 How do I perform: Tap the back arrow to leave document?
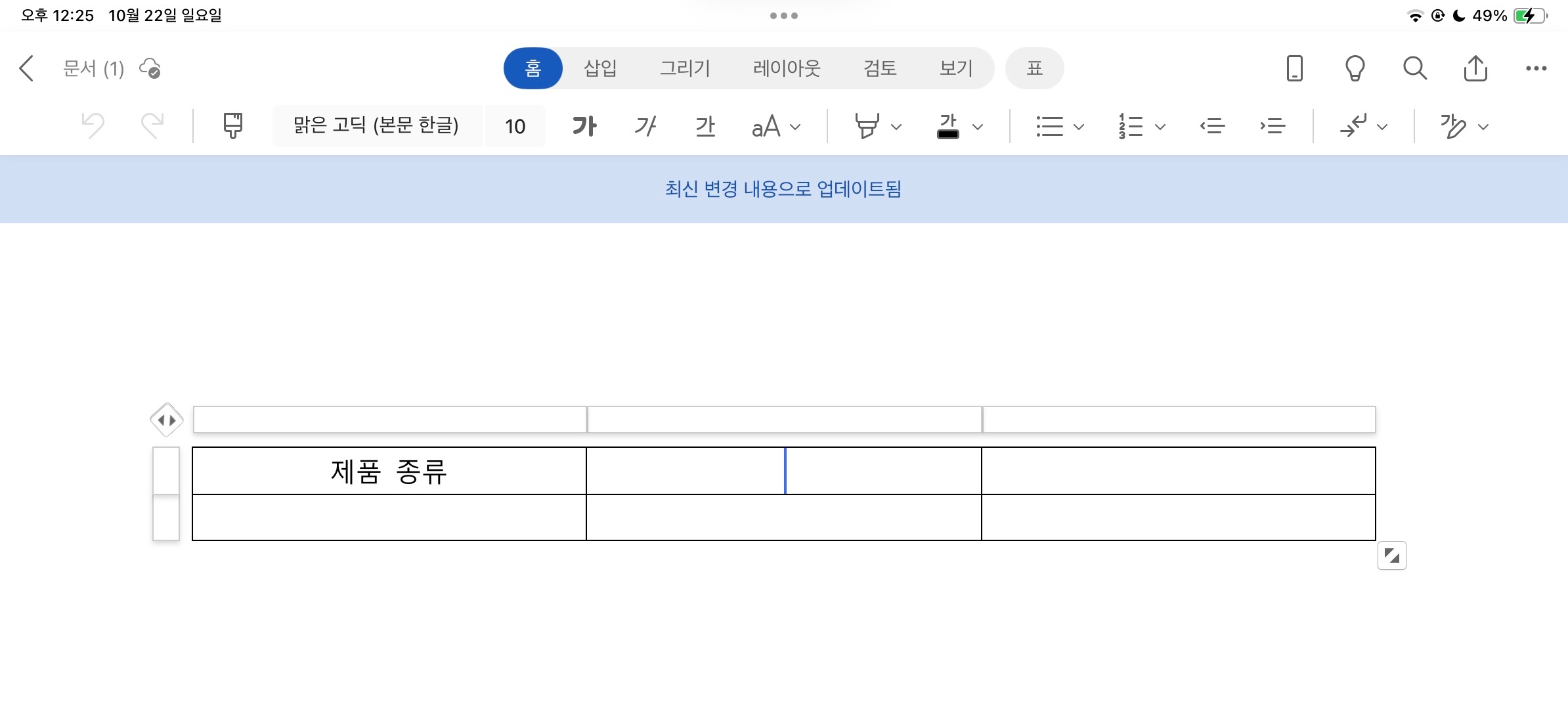coord(26,68)
